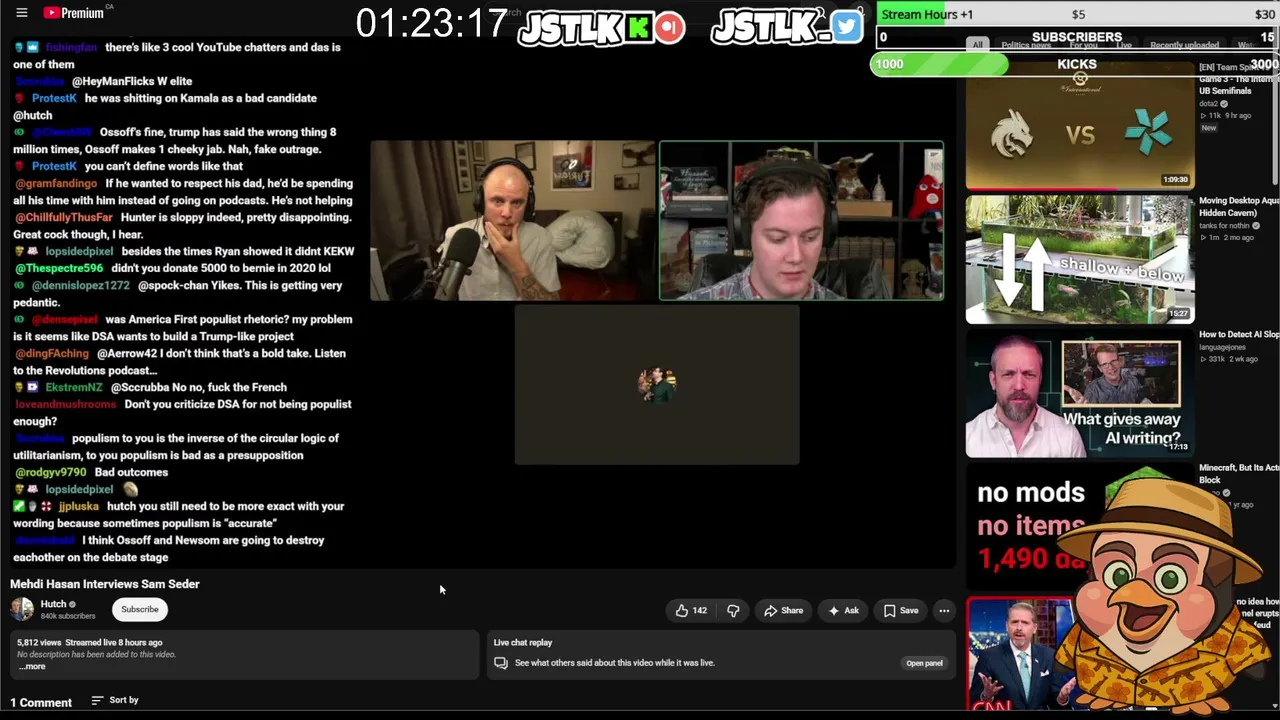Play the What gives away AI writing thumbnail
Screen dimensions: 1280x720
(1080, 394)
